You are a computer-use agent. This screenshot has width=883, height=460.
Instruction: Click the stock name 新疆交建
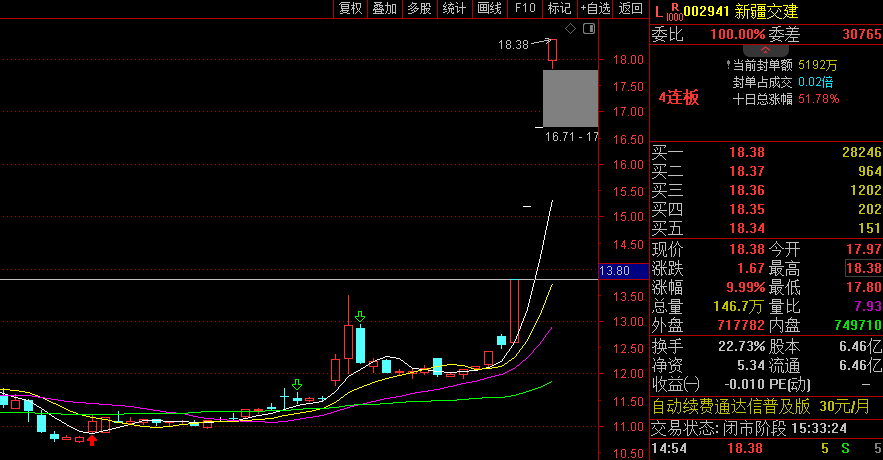pos(765,11)
